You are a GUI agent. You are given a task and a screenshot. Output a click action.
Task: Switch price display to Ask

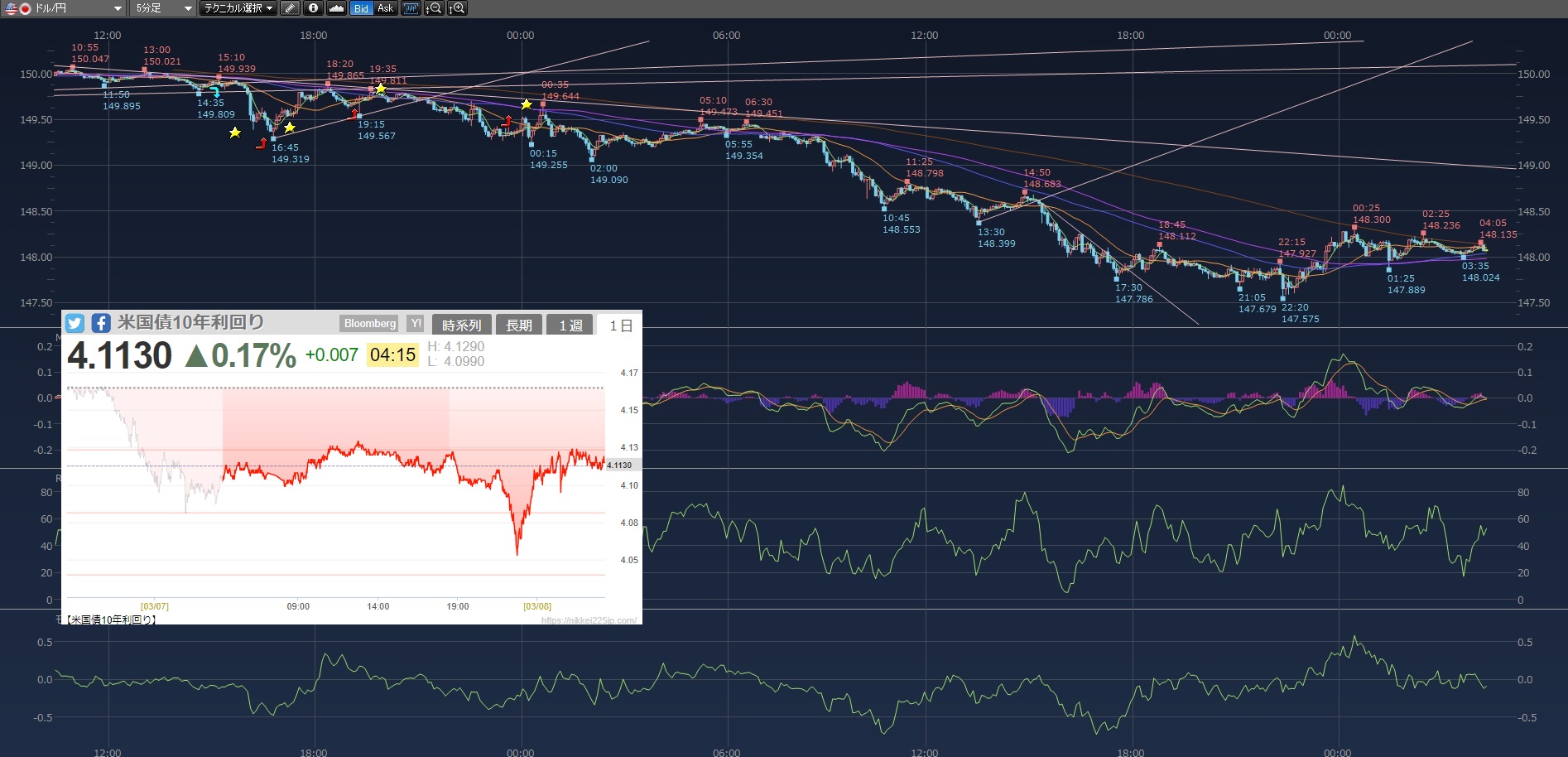(x=385, y=8)
